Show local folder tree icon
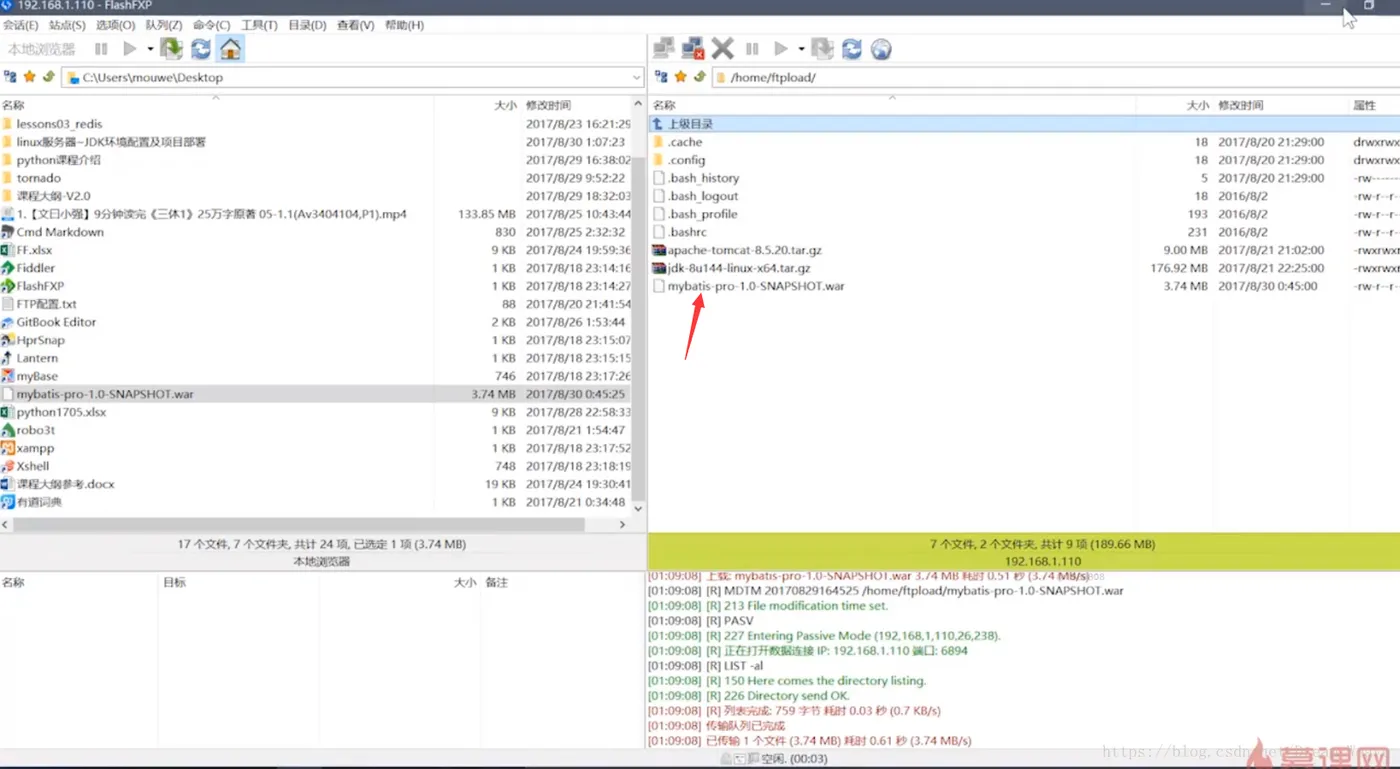Screen dimensions: 1400x769 coord(10,77)
